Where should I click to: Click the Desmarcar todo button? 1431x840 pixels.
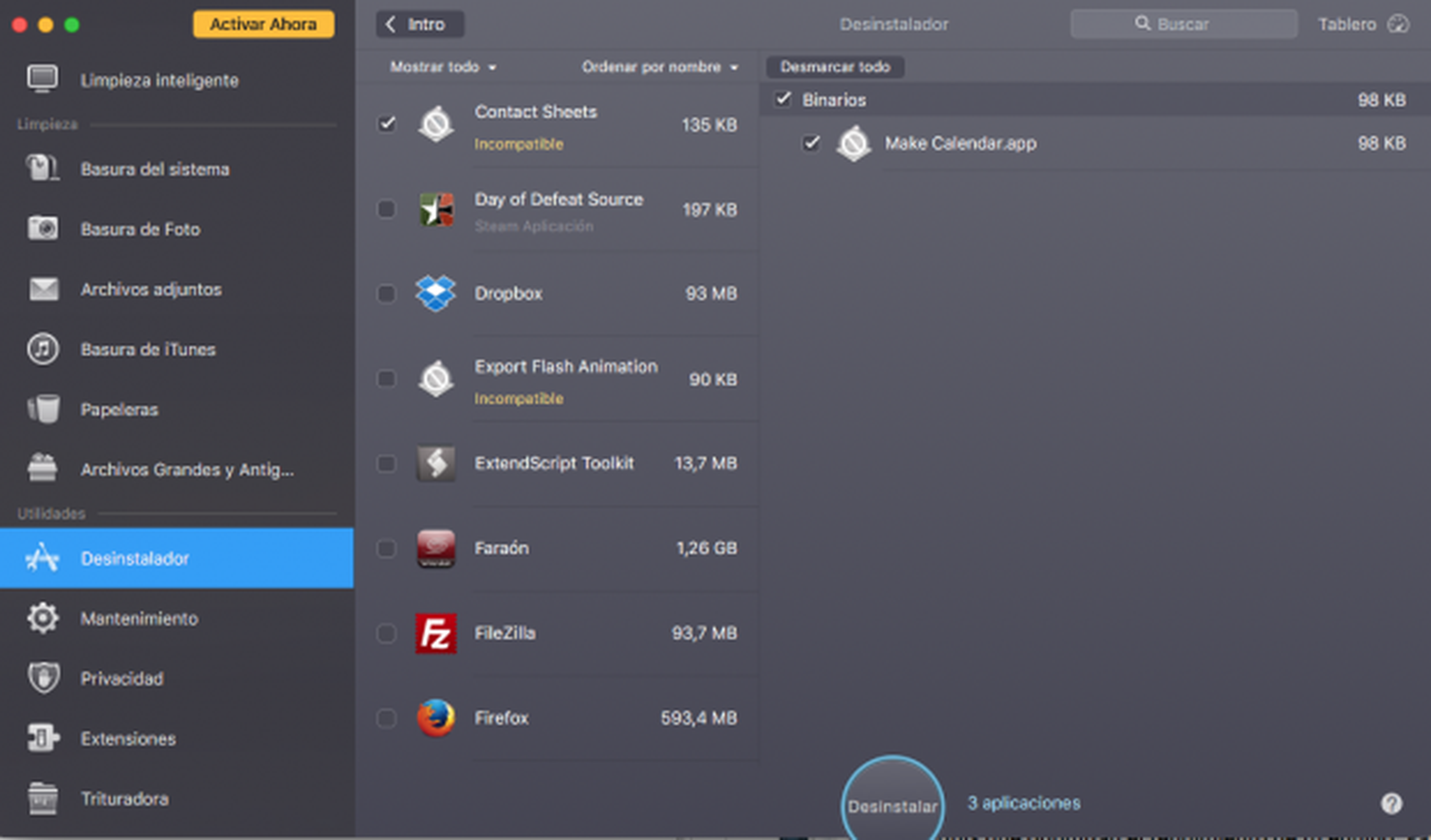[x=835, y=66]
